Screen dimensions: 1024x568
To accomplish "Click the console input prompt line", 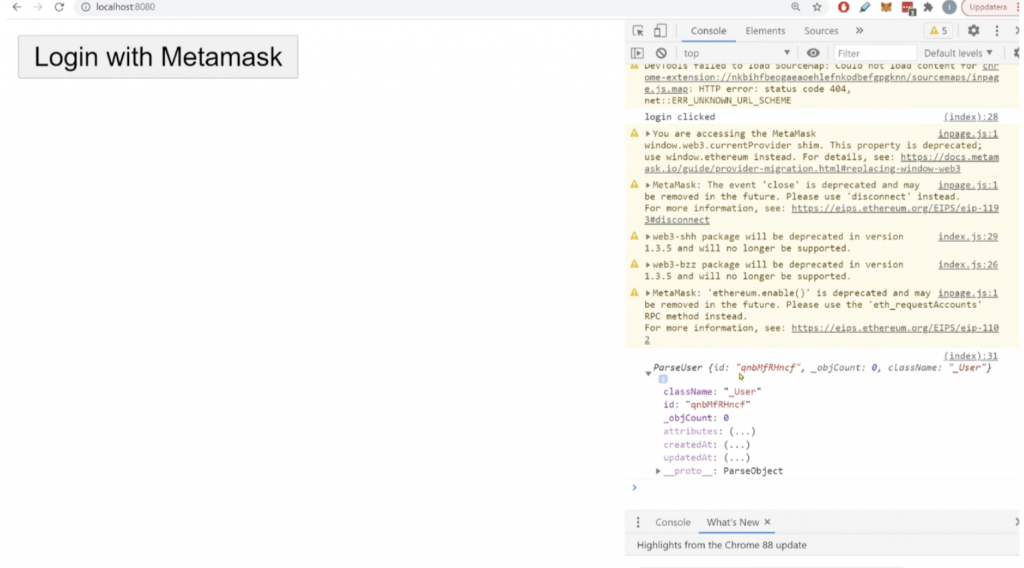I will (x=823, y=488).
